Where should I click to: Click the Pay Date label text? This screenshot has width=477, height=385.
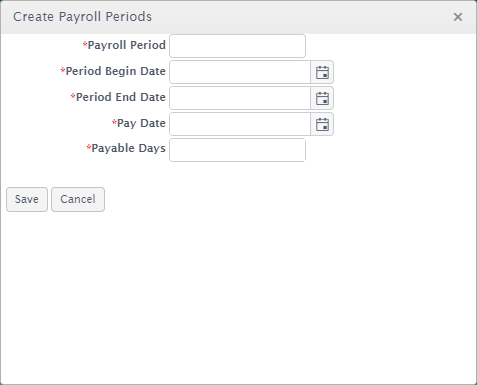click(141, 123)
